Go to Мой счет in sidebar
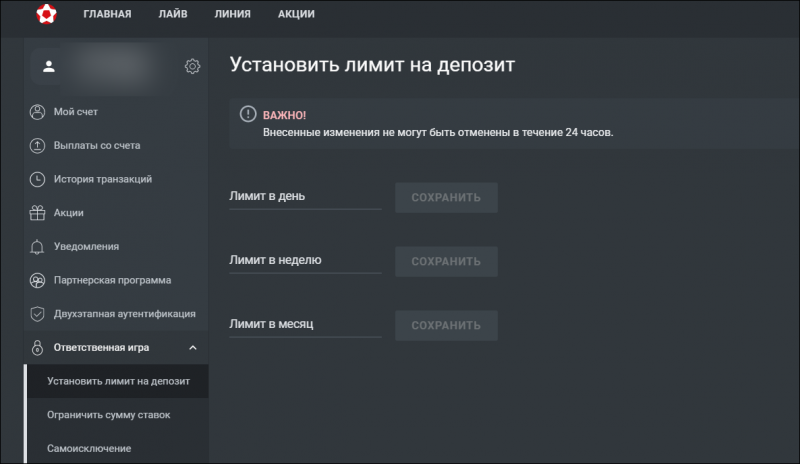800x464 pixels. [76, 112]
